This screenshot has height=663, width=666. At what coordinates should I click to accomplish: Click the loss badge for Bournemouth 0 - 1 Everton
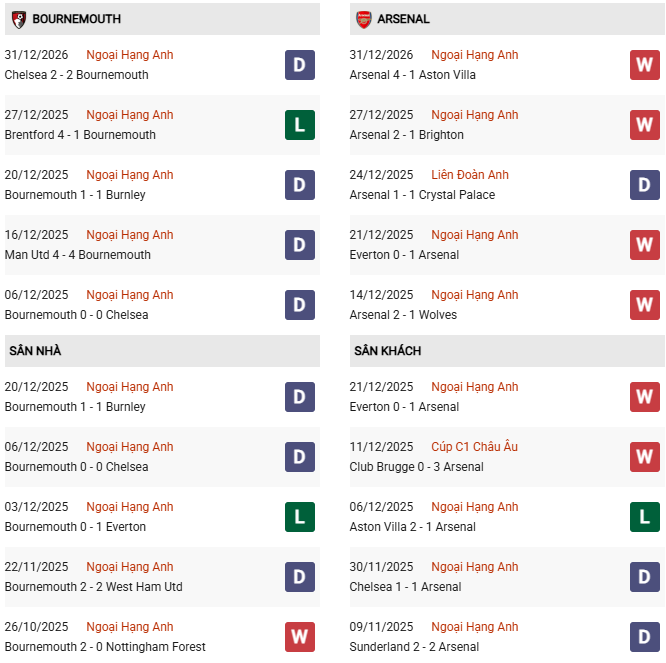click(300, 517)
